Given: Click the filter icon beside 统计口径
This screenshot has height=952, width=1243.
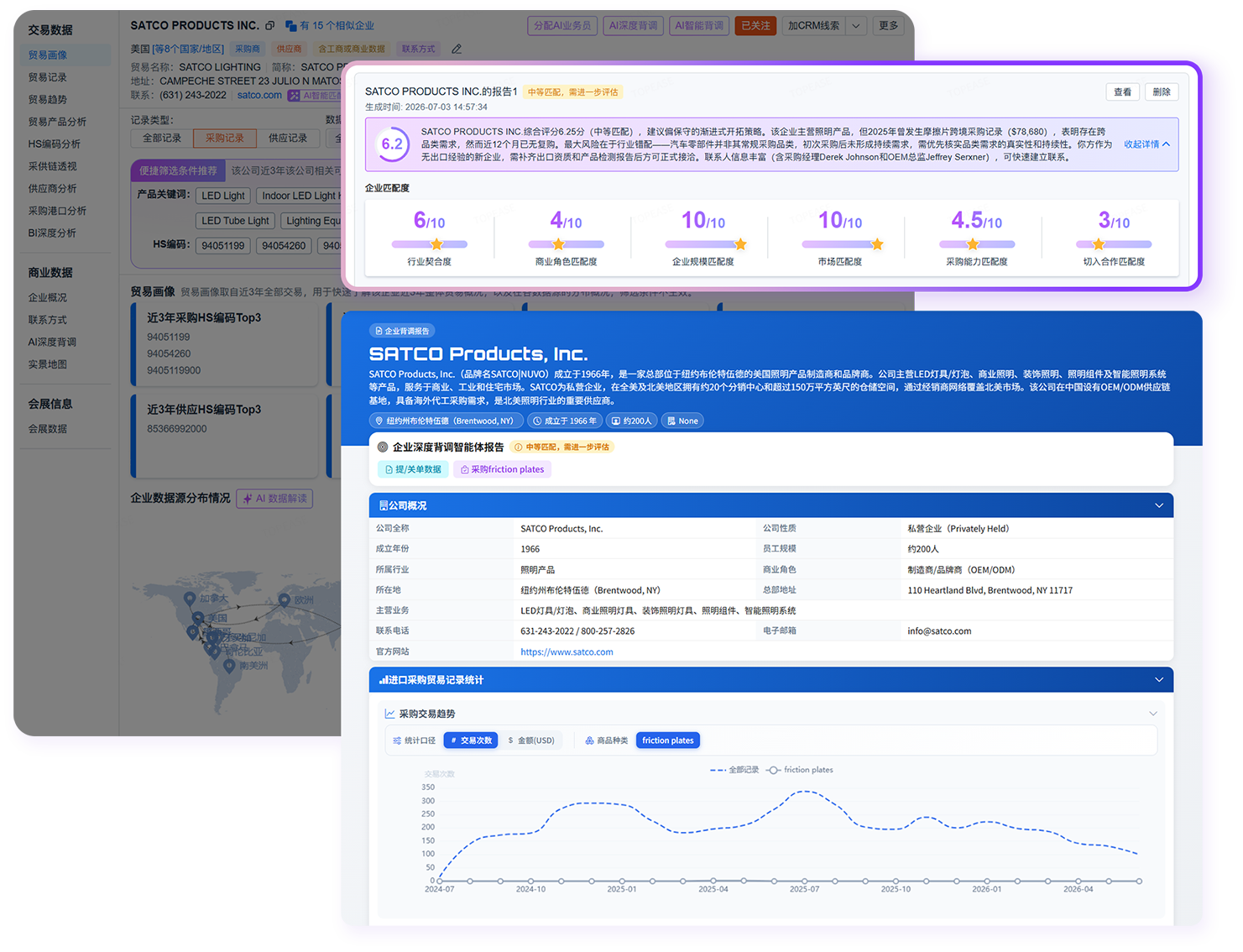Looking at the screenshot, I should (x=397, y=740).
